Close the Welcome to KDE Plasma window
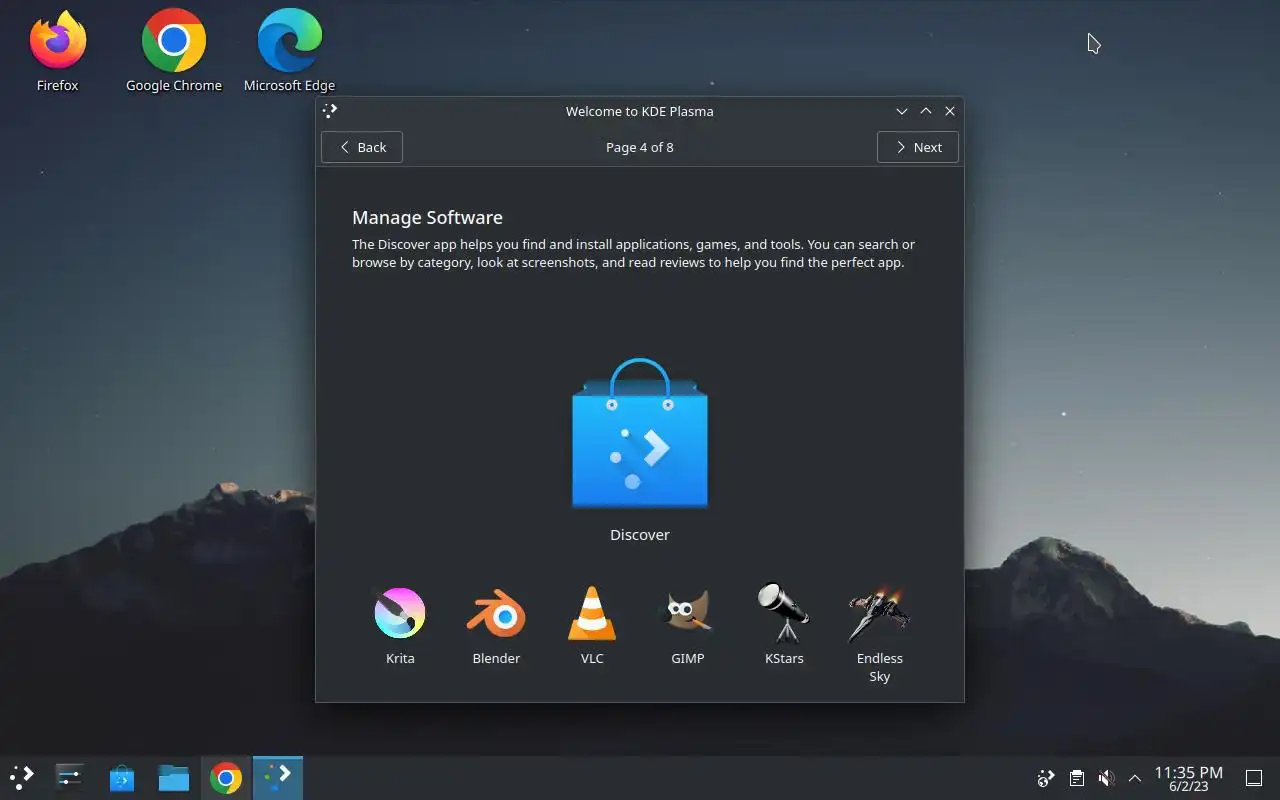Viewport: 1280px width, 800px height. click(950, 111)
